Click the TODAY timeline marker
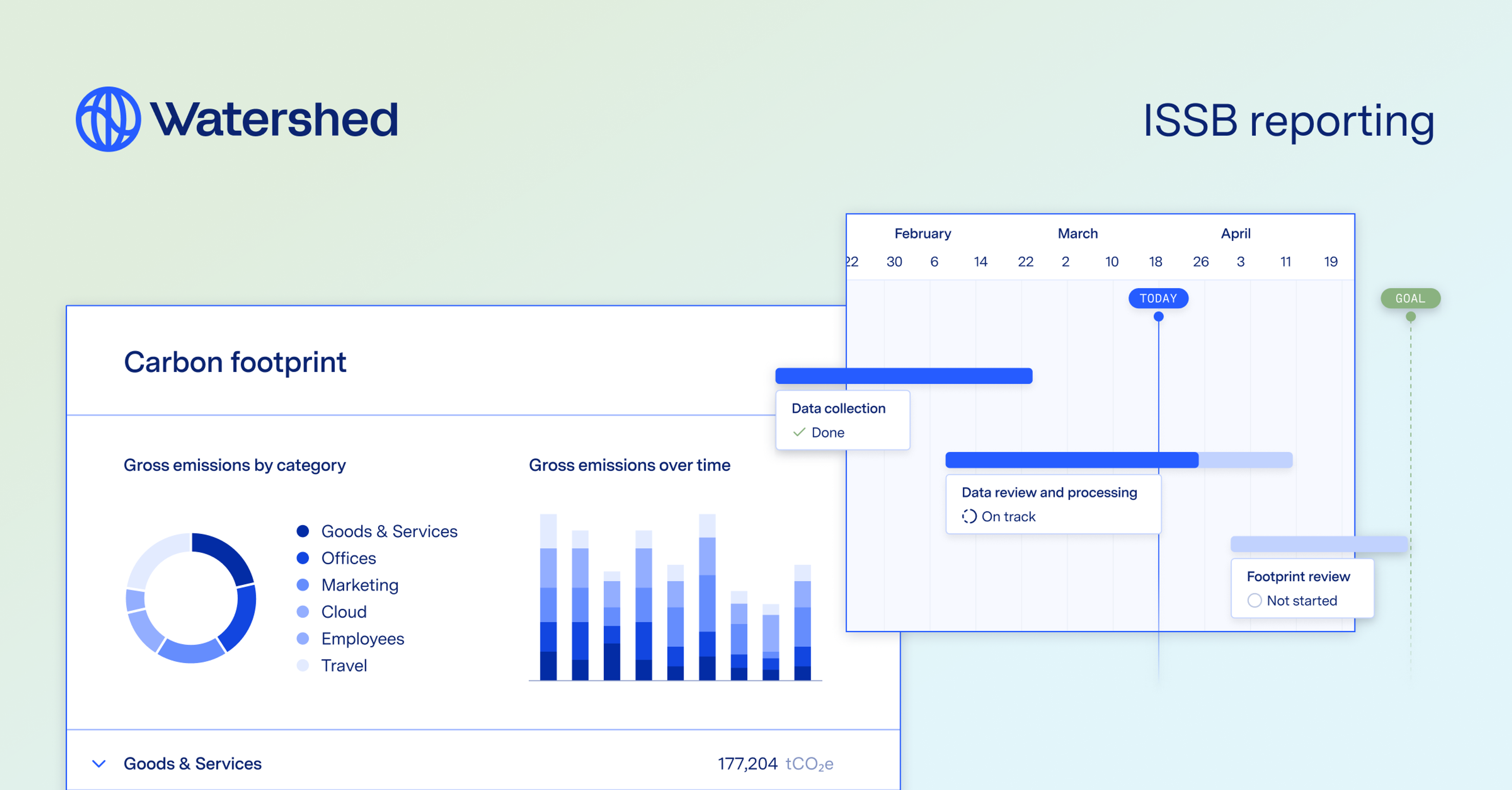This screenshot has width=1512, height=790. point(1158,298)
